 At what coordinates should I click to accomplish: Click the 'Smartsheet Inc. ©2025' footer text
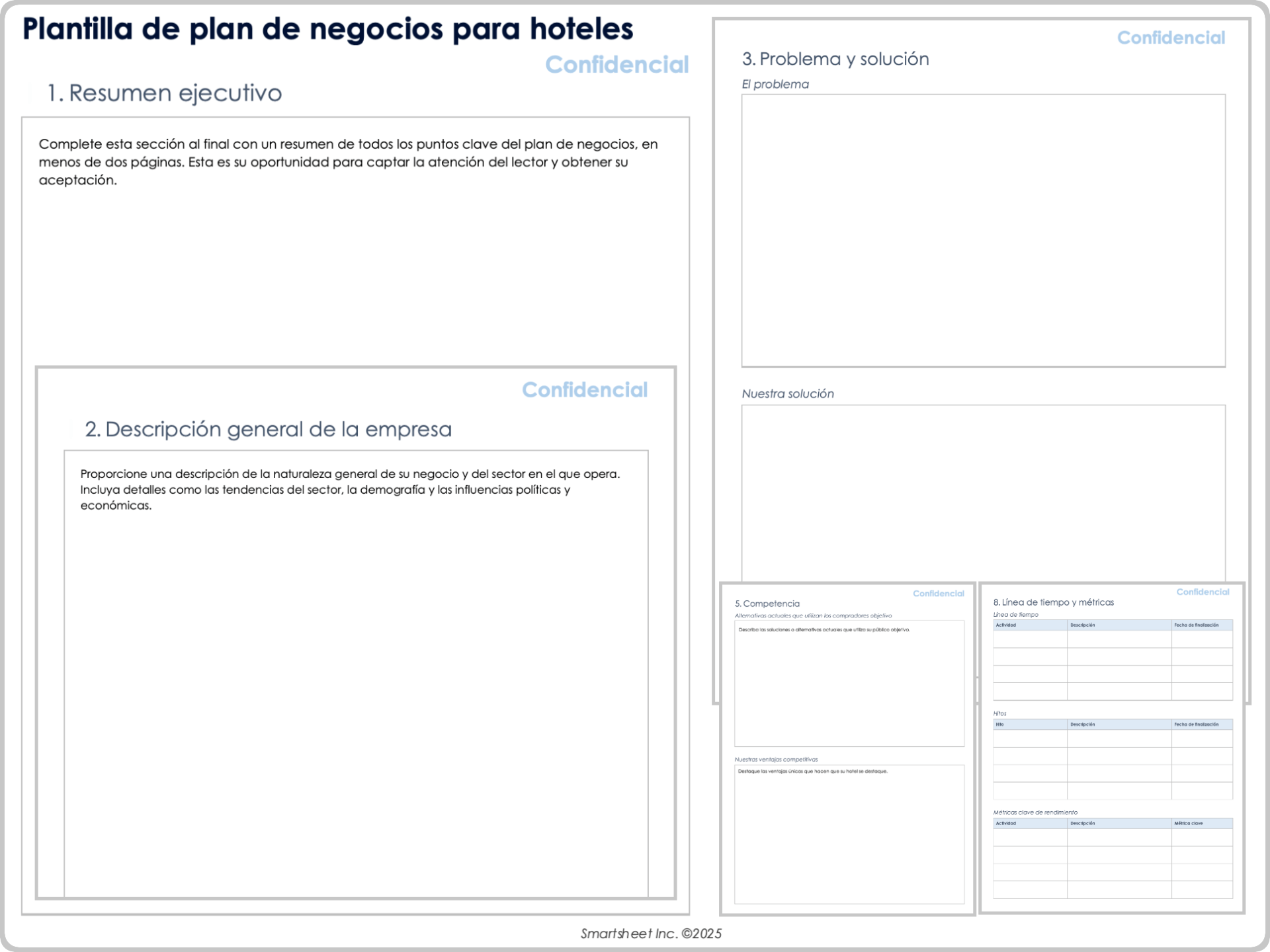651,933
